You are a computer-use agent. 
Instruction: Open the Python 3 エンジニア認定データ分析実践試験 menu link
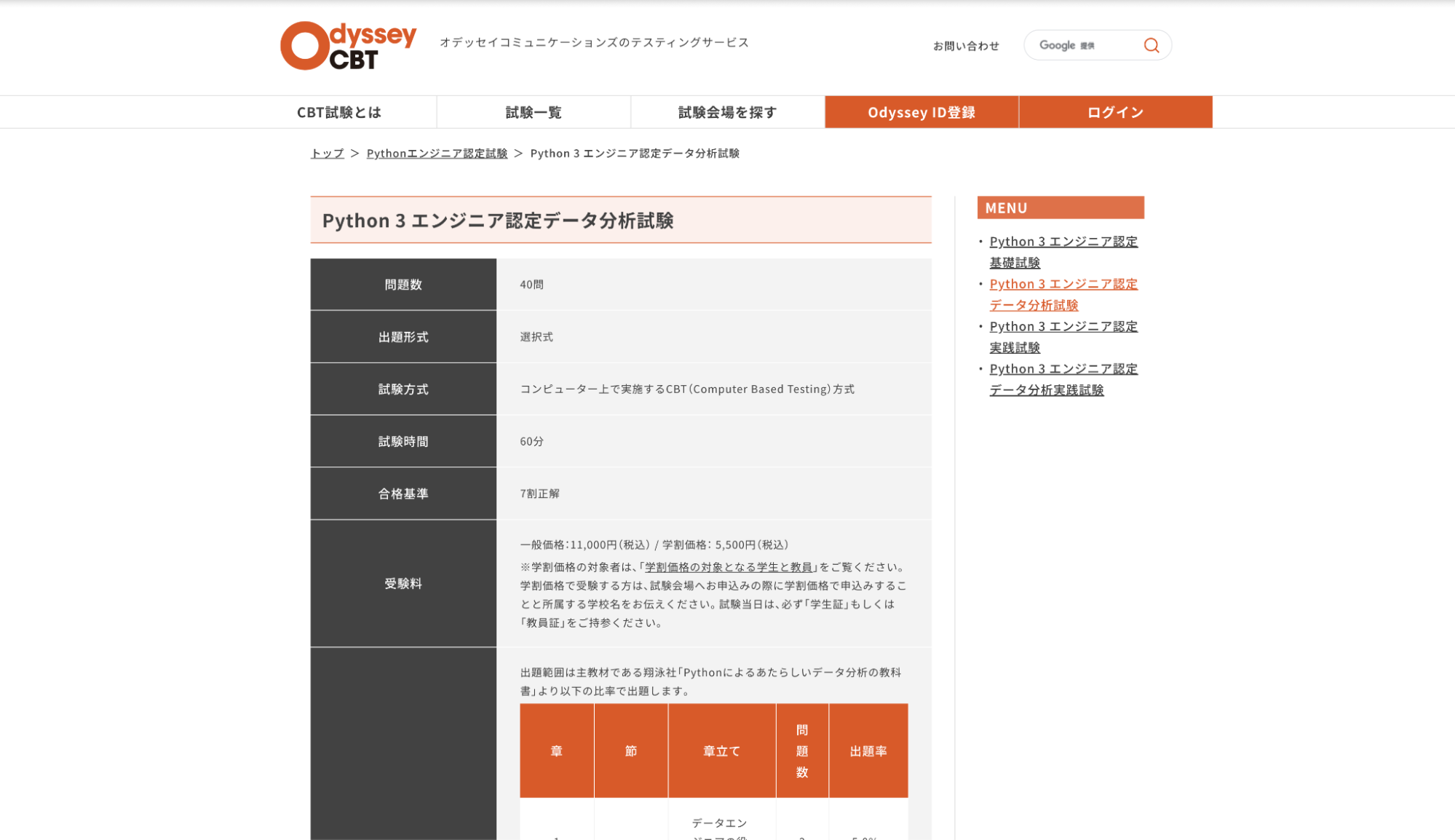1063,379
